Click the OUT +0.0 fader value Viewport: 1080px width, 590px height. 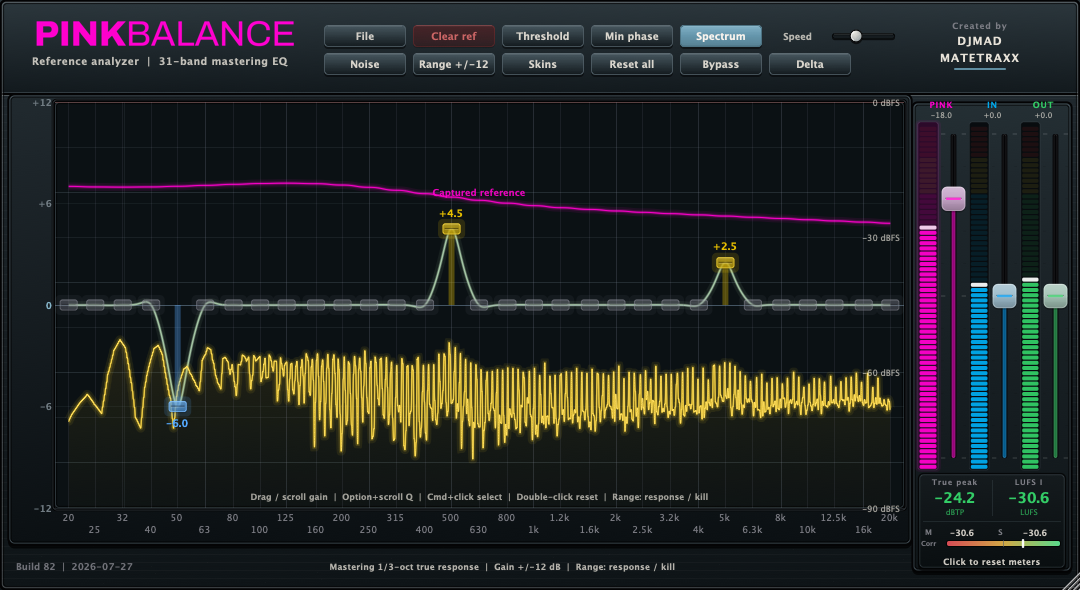click(1043, 115)
